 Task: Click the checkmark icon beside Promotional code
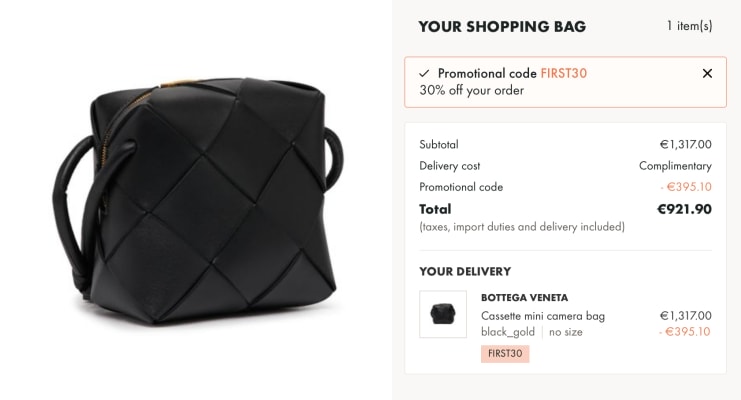424,73
